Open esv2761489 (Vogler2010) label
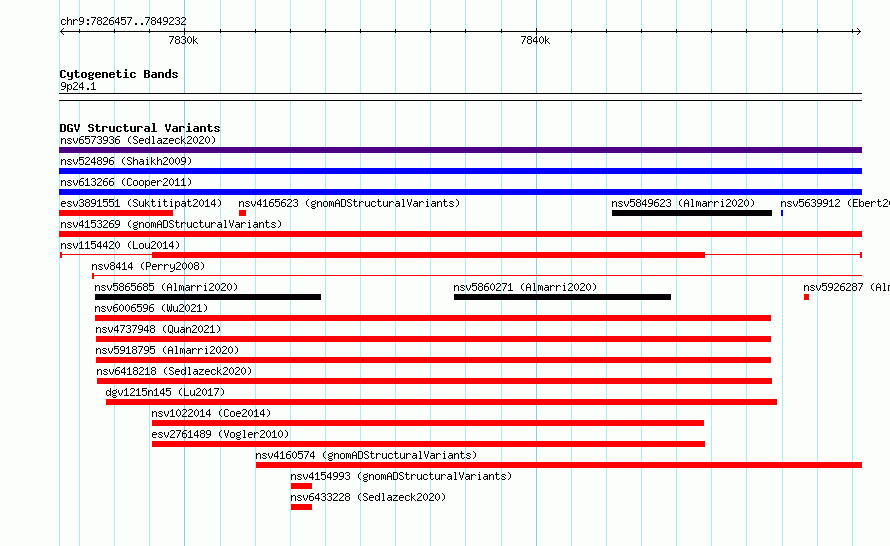 (x=220, y=434)
